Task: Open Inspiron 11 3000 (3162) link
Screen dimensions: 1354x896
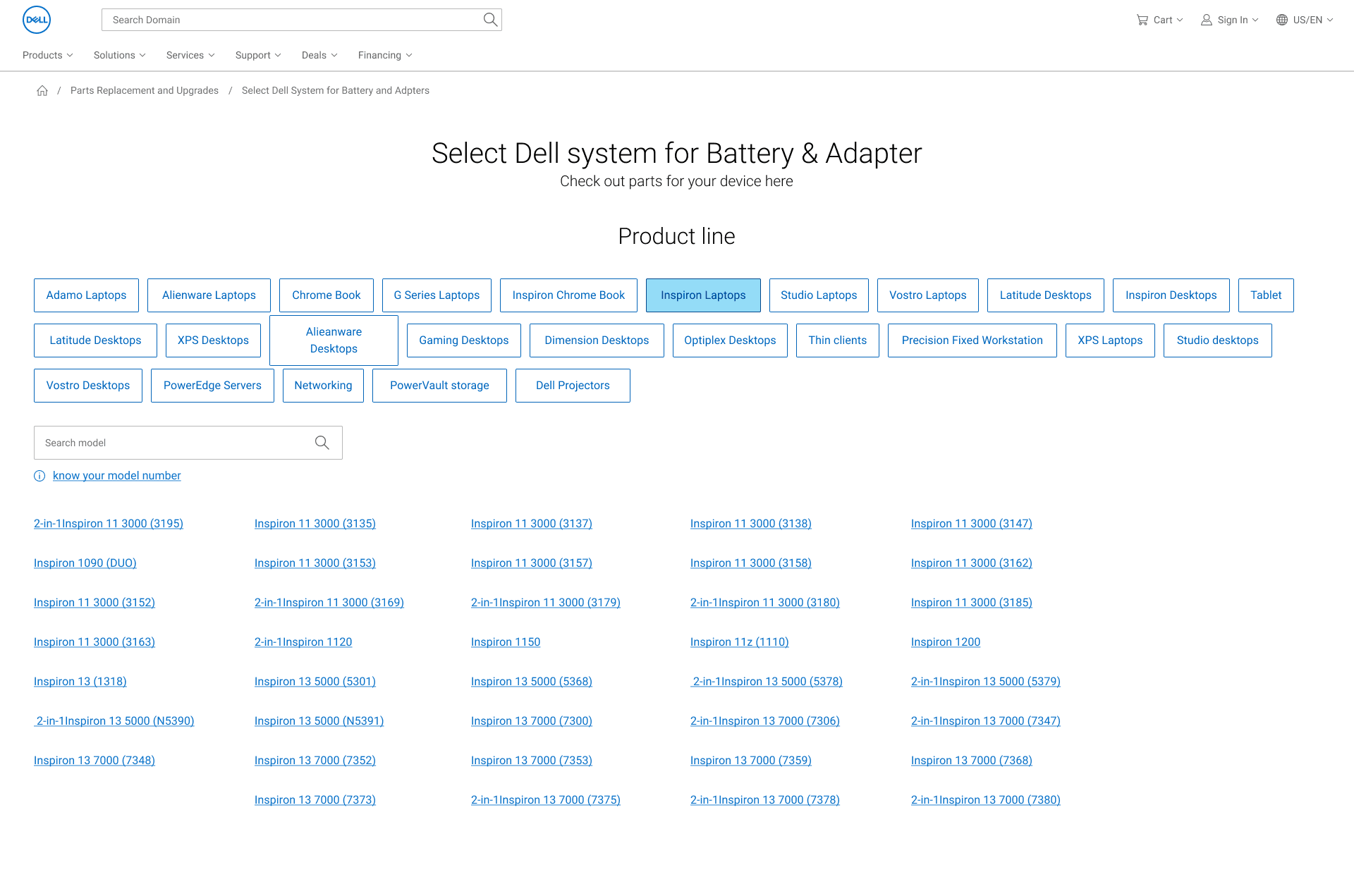Action: tap(972, 563)
